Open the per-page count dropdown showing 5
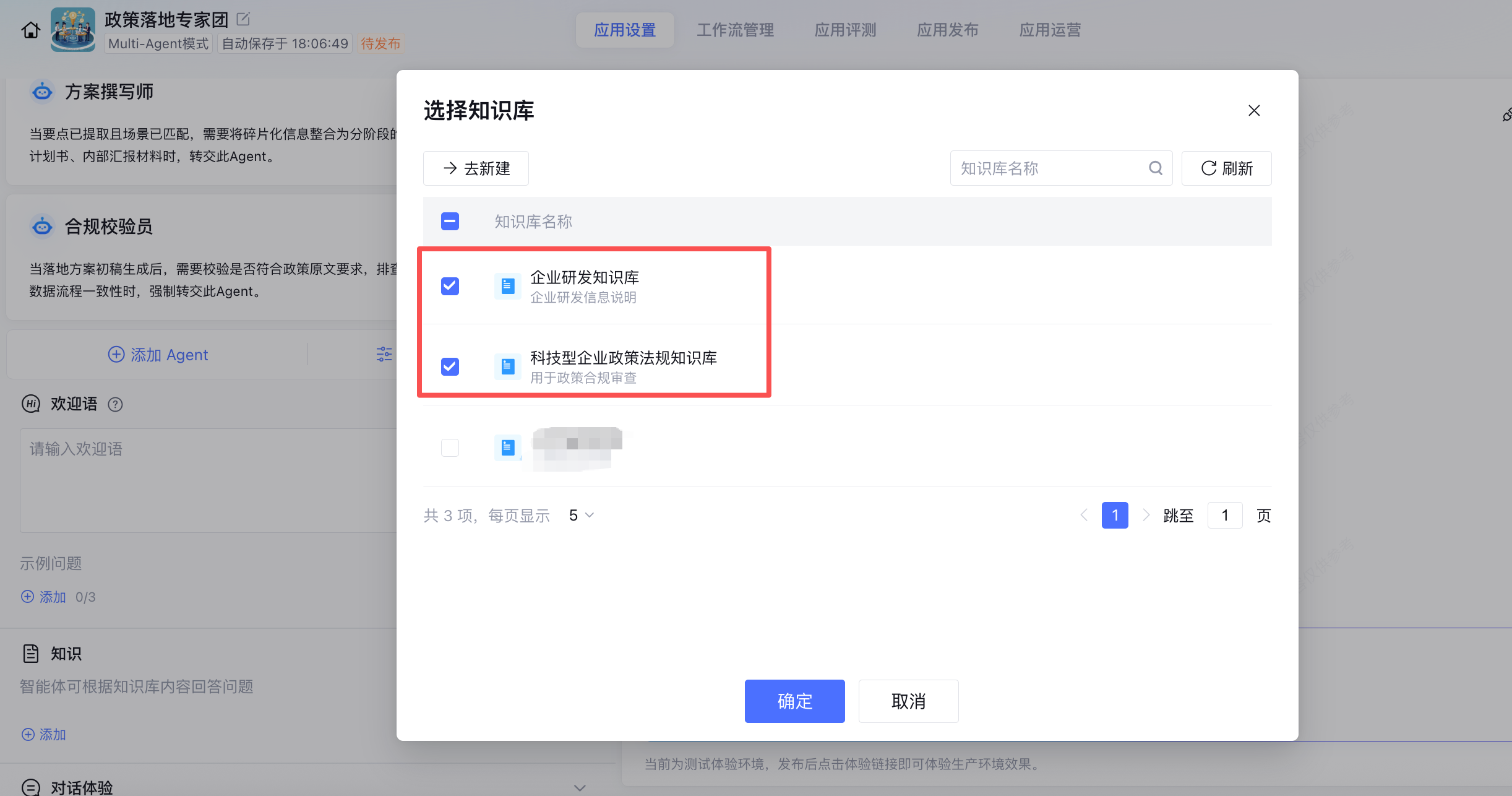This screenshot has width=1512, height=796. coord(581,516)
